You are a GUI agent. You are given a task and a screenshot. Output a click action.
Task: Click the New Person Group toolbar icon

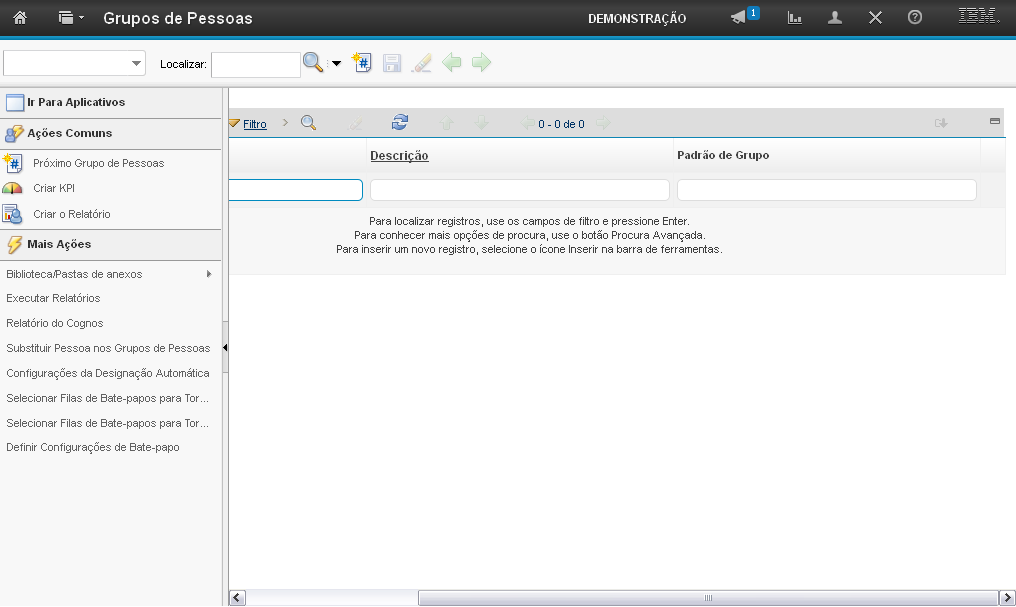pos(362,63)
